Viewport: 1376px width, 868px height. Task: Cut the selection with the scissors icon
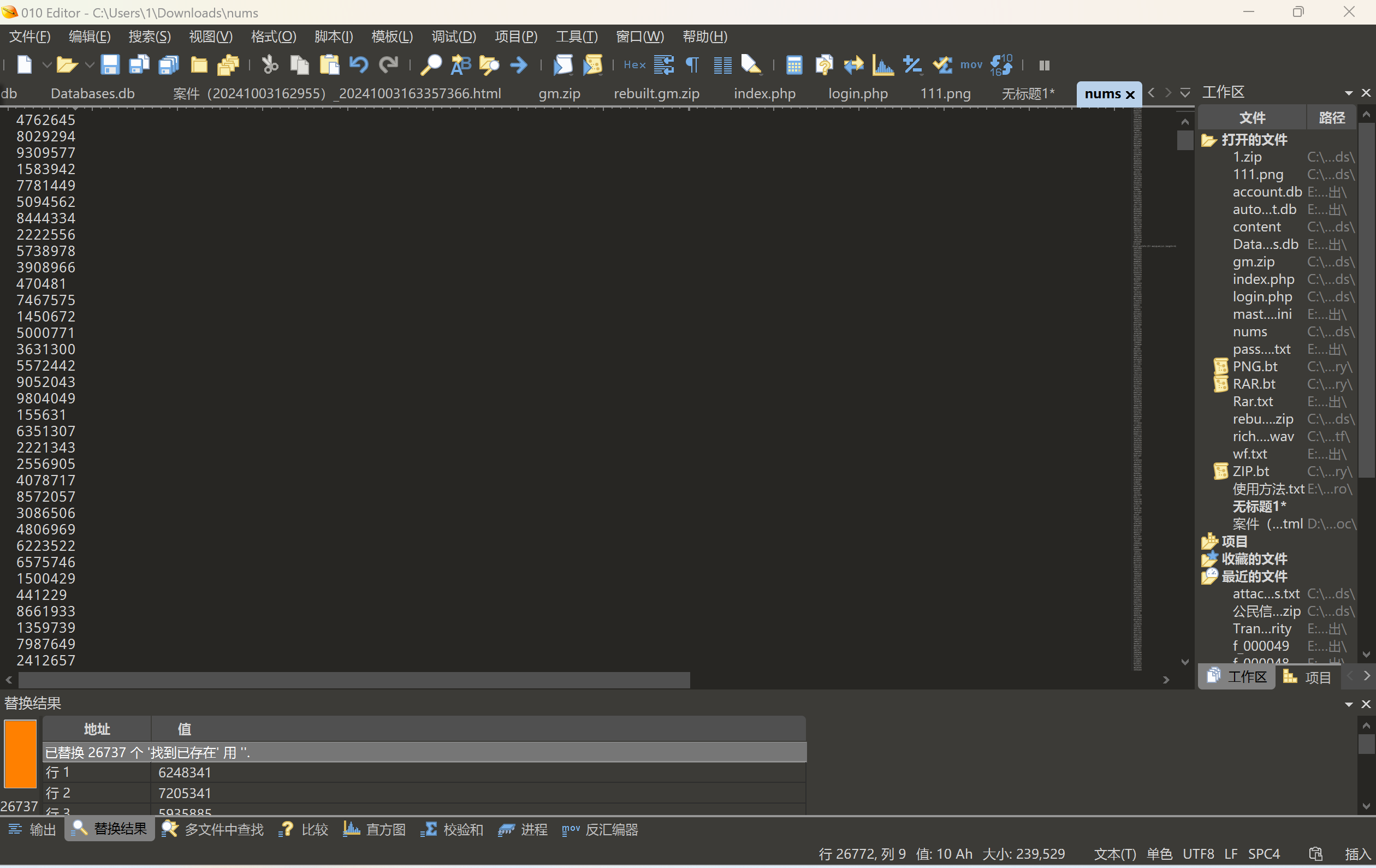270,65
